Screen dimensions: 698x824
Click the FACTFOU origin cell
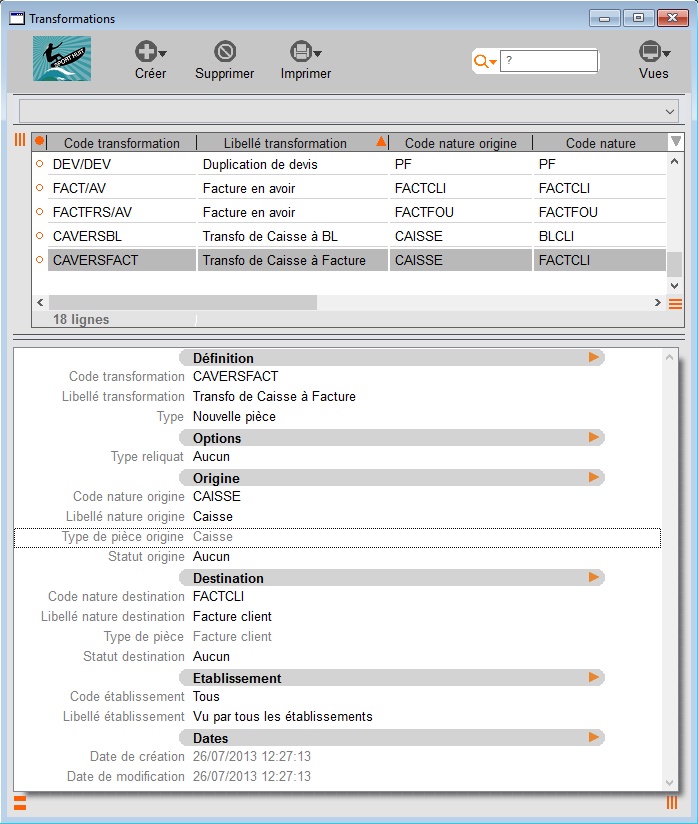coord(460,212)
